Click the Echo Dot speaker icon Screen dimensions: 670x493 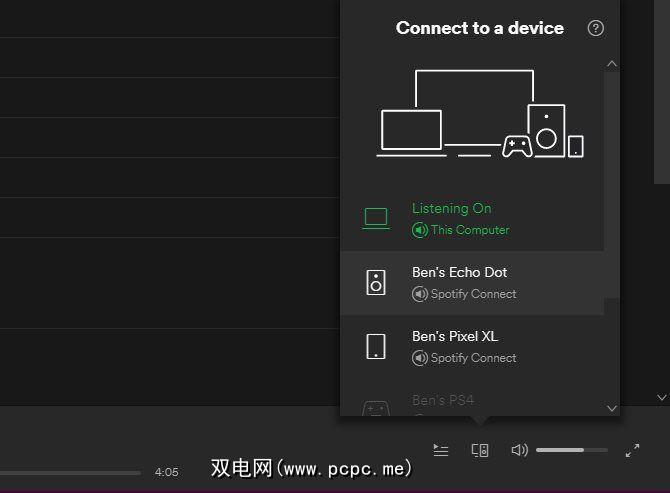coord(376,283)
